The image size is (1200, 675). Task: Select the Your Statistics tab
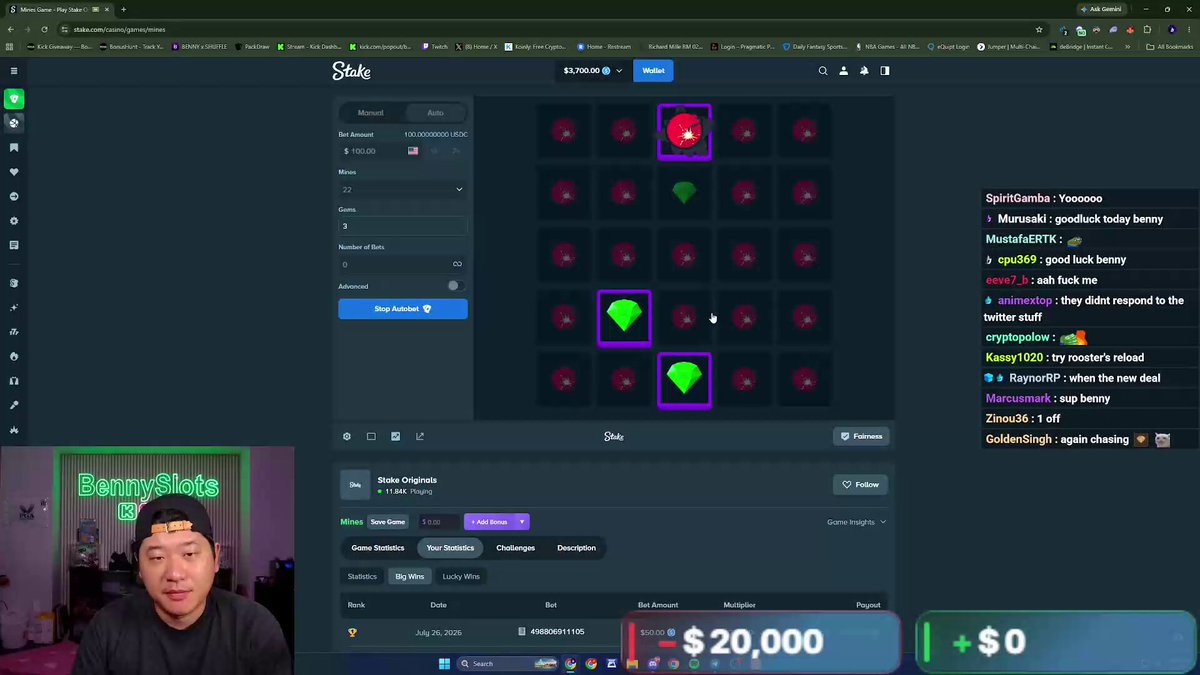tap(450, 548)
